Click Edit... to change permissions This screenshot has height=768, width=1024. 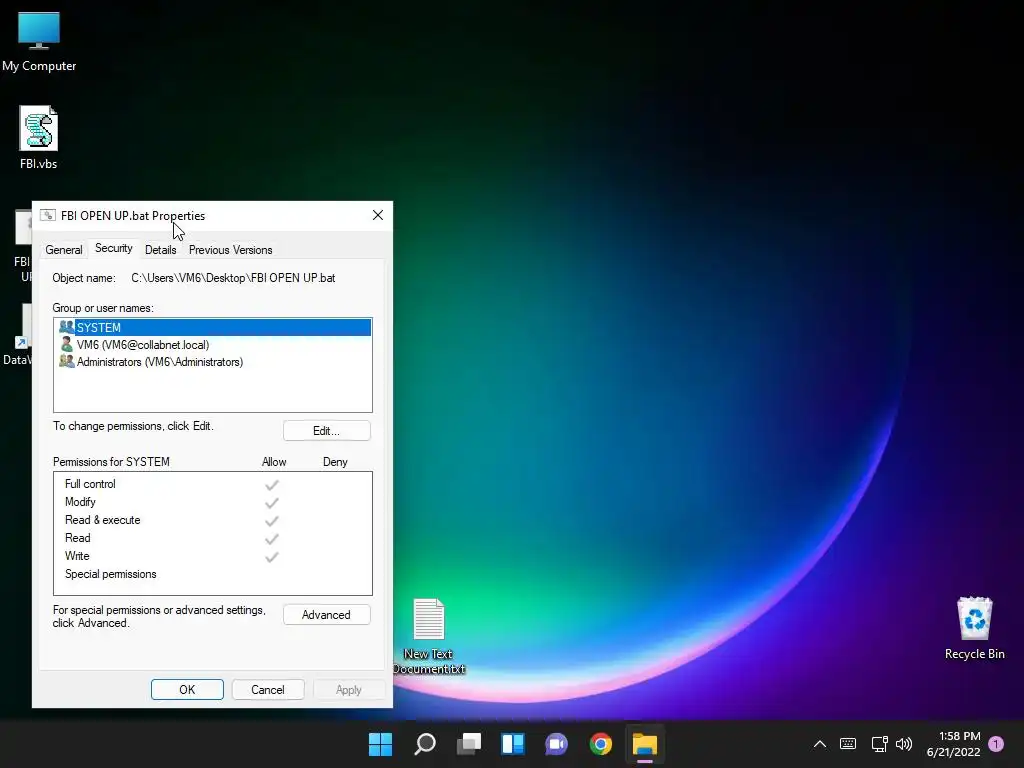[327, 431]
